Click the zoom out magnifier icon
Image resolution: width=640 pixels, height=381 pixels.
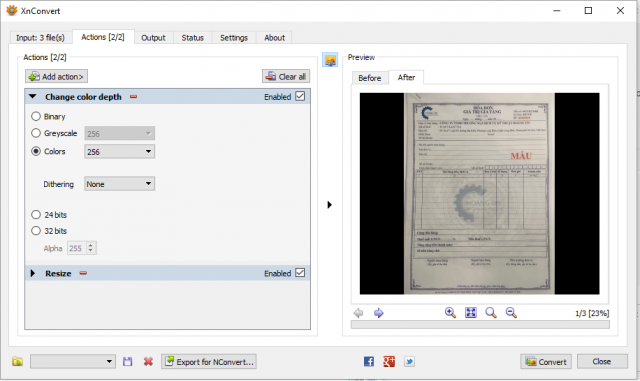coord(511,313)
